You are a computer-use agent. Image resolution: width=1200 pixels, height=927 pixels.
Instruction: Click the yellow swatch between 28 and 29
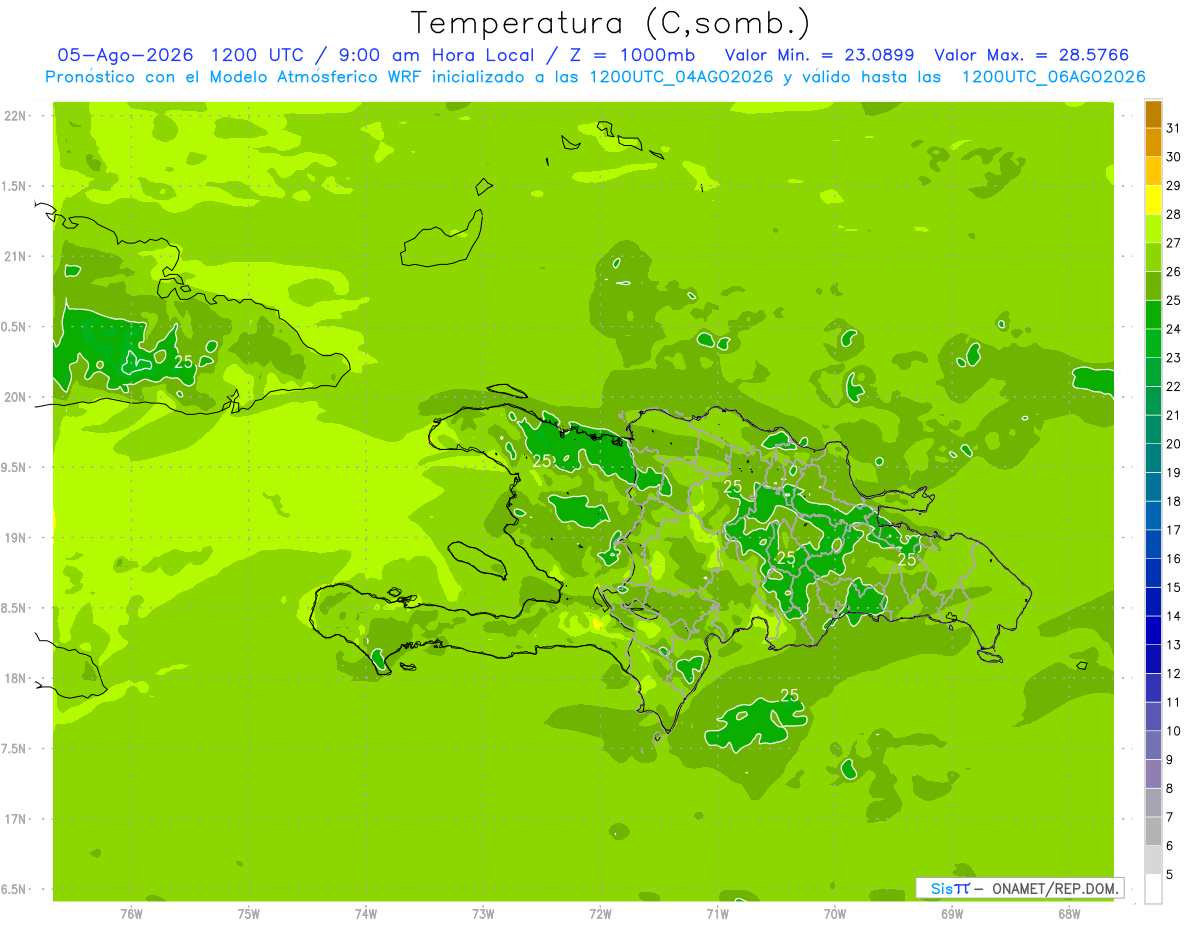(1153, 200)
